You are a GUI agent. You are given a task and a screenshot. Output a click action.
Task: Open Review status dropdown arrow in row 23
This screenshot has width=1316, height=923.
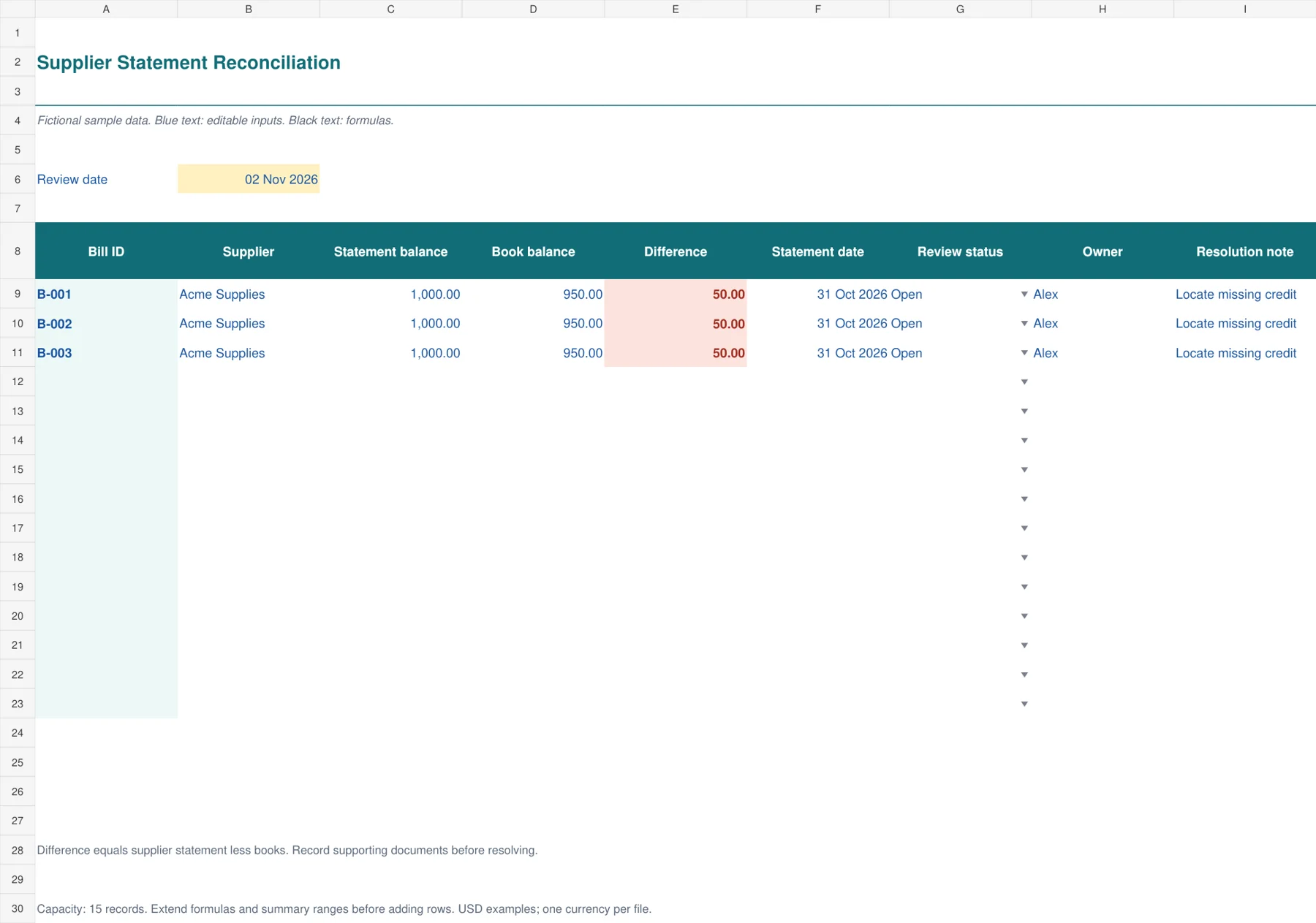point(1024,704)
